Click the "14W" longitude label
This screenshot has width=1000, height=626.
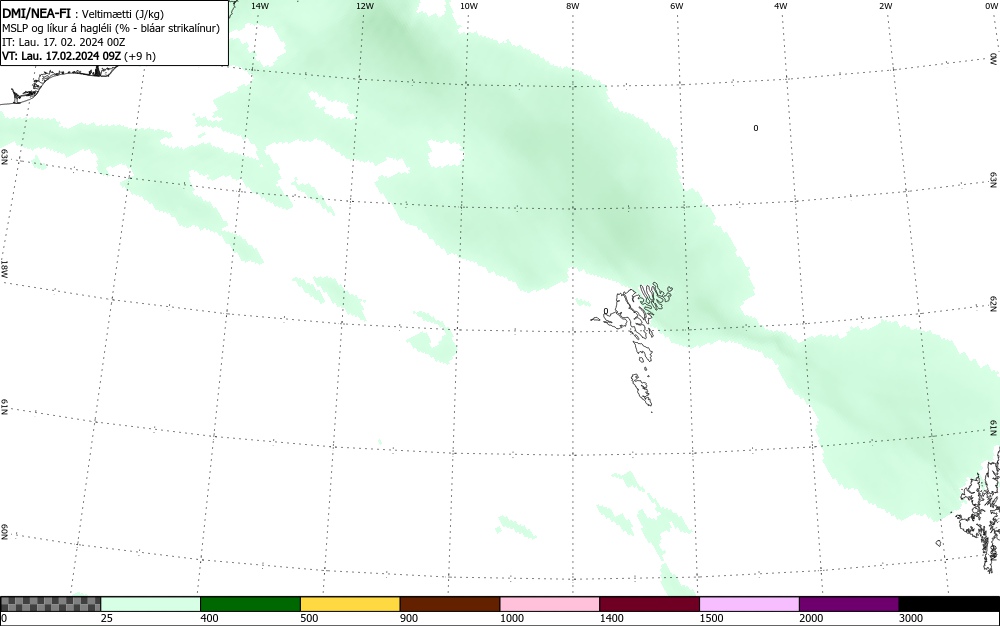(x=260, y=6)
